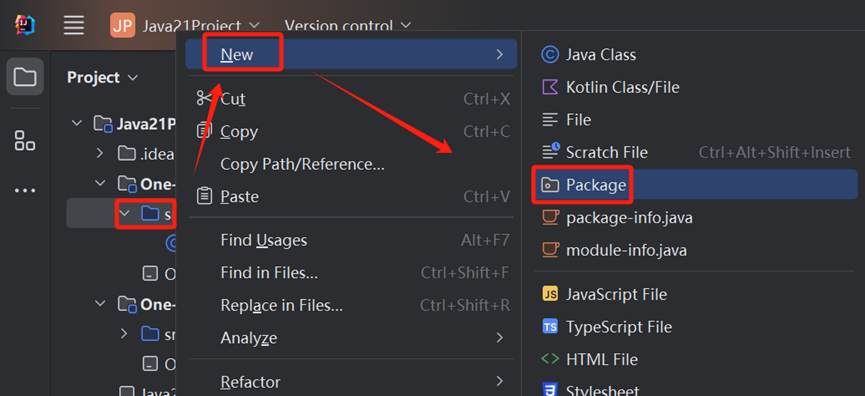Open the Structure tool window icon

coord(25,141)
